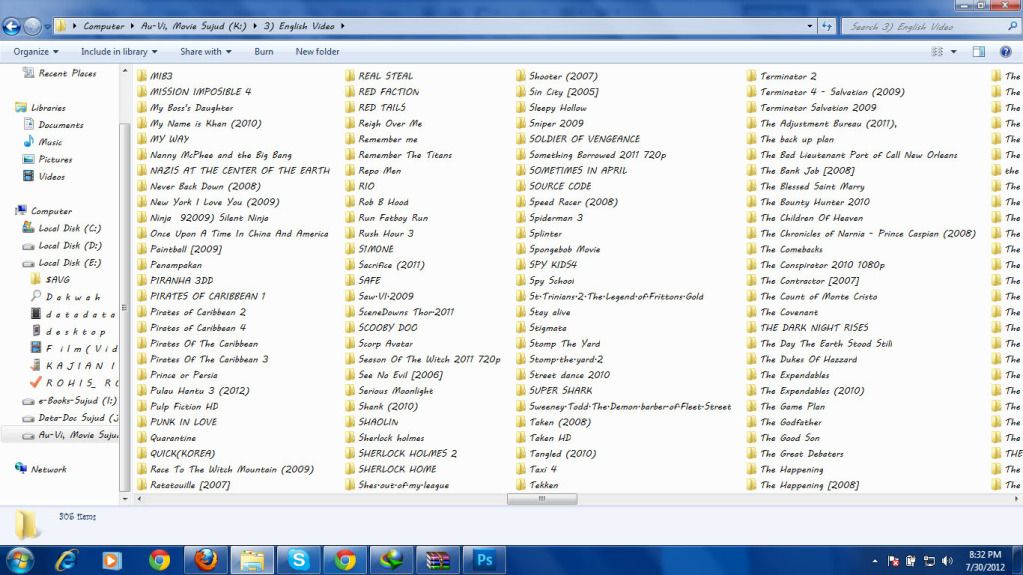Change view with the view icon
Viewport: 1023px width, 575px height.
[x=938, y=52]
